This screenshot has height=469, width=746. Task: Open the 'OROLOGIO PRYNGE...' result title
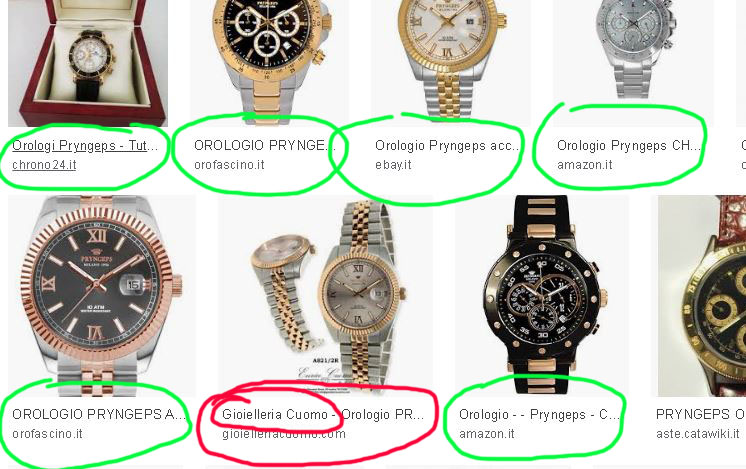[x=265, y=146]
